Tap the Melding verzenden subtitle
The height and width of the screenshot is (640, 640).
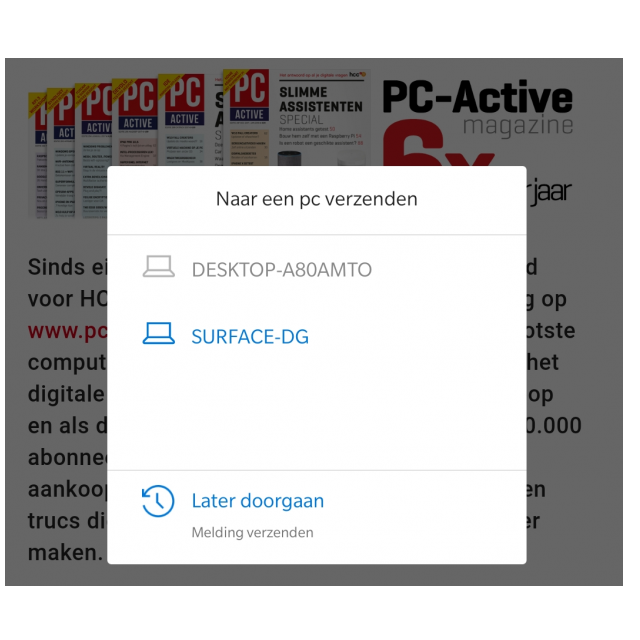tap(252, 533)
